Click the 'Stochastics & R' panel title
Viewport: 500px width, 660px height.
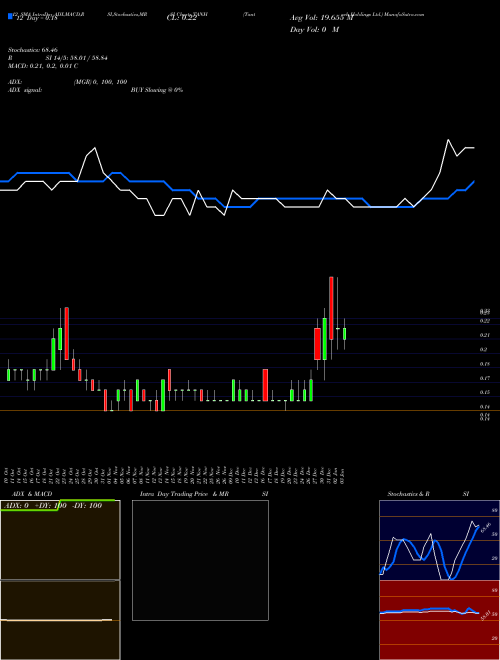point(409,494)
